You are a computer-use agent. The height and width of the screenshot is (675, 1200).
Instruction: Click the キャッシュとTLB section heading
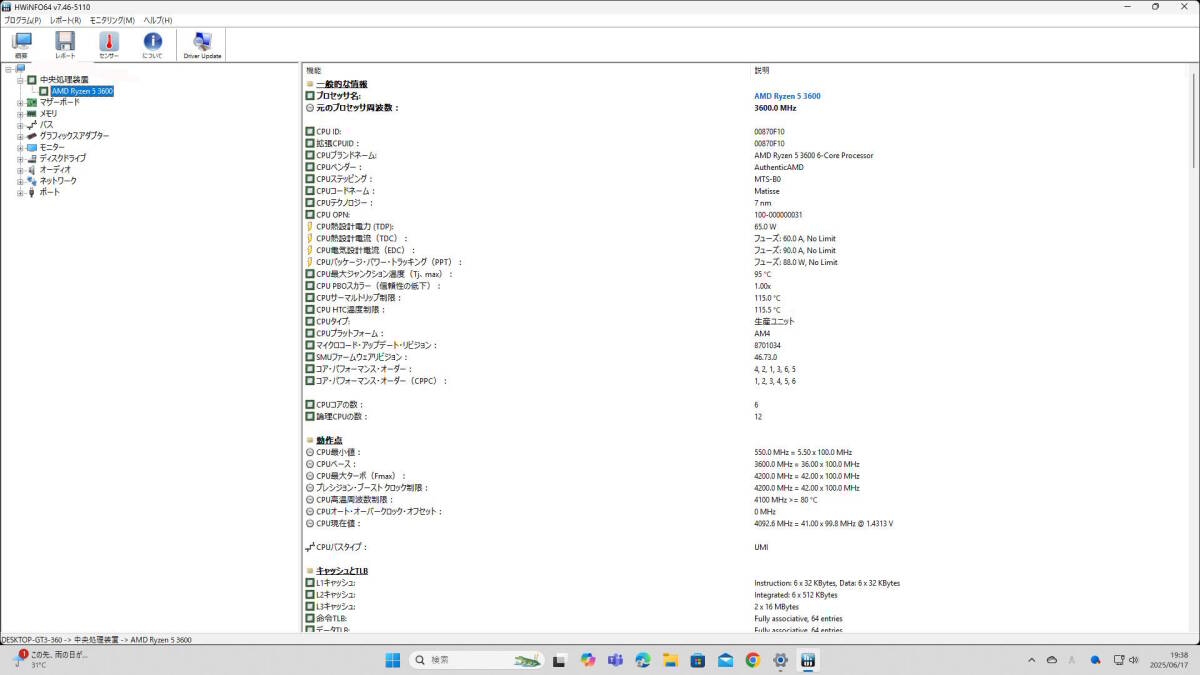click(342, 570)
